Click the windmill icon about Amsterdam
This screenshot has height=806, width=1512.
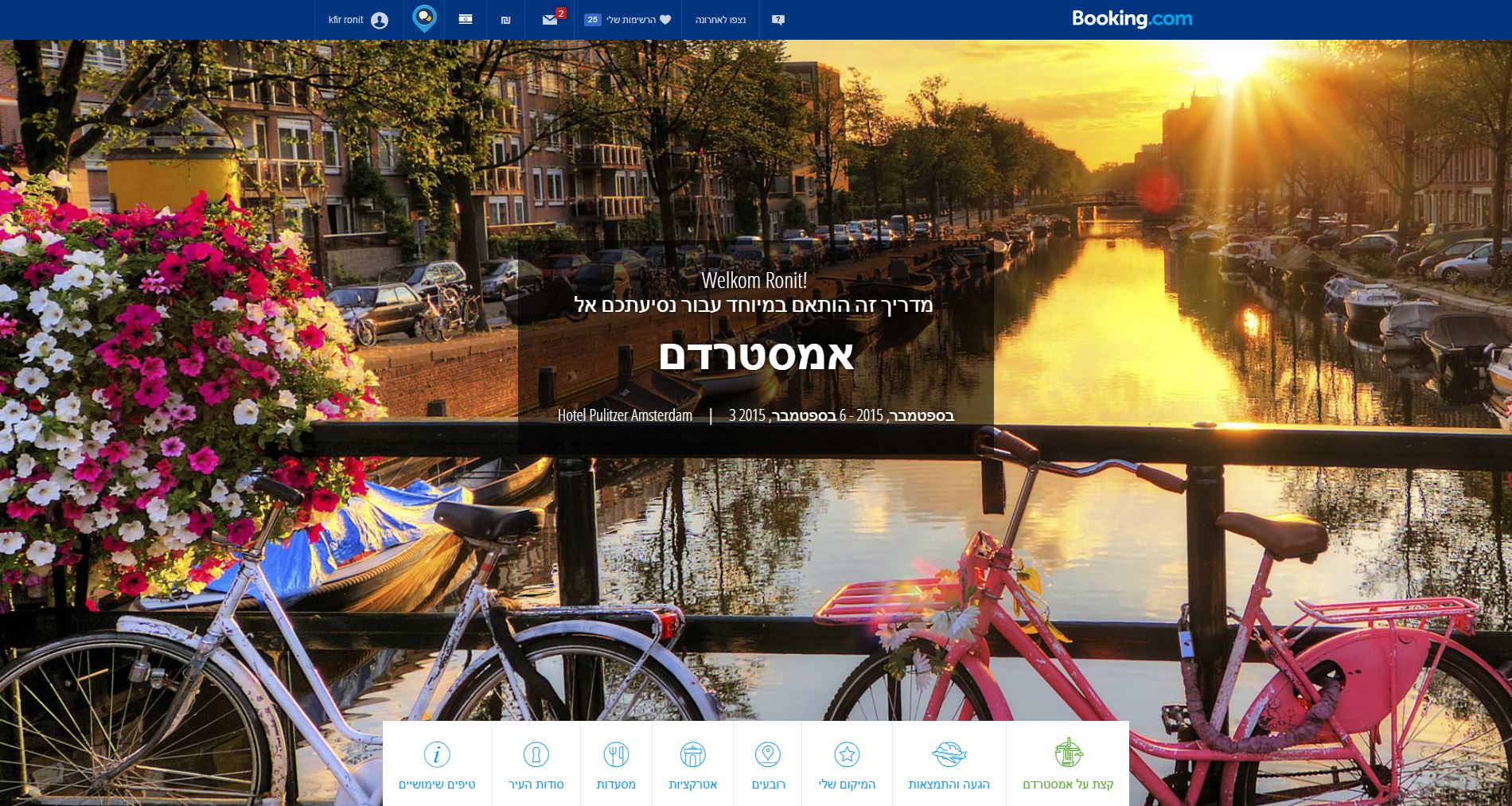point(1068,753)
